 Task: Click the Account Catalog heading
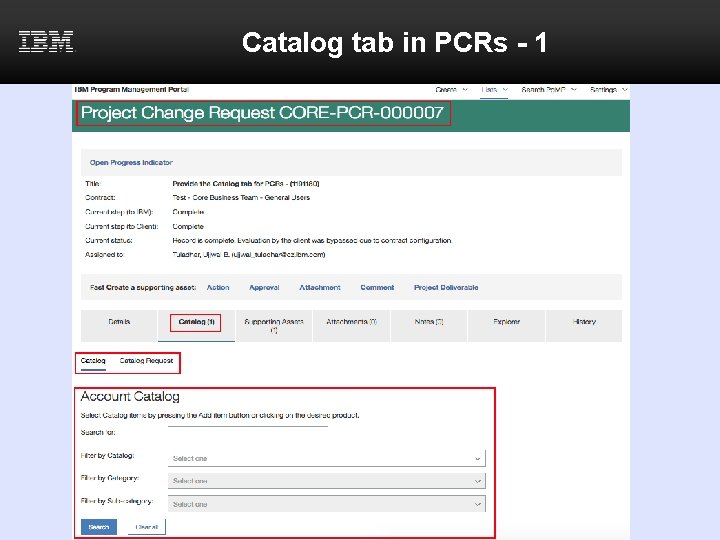click(x=130, y=397)
